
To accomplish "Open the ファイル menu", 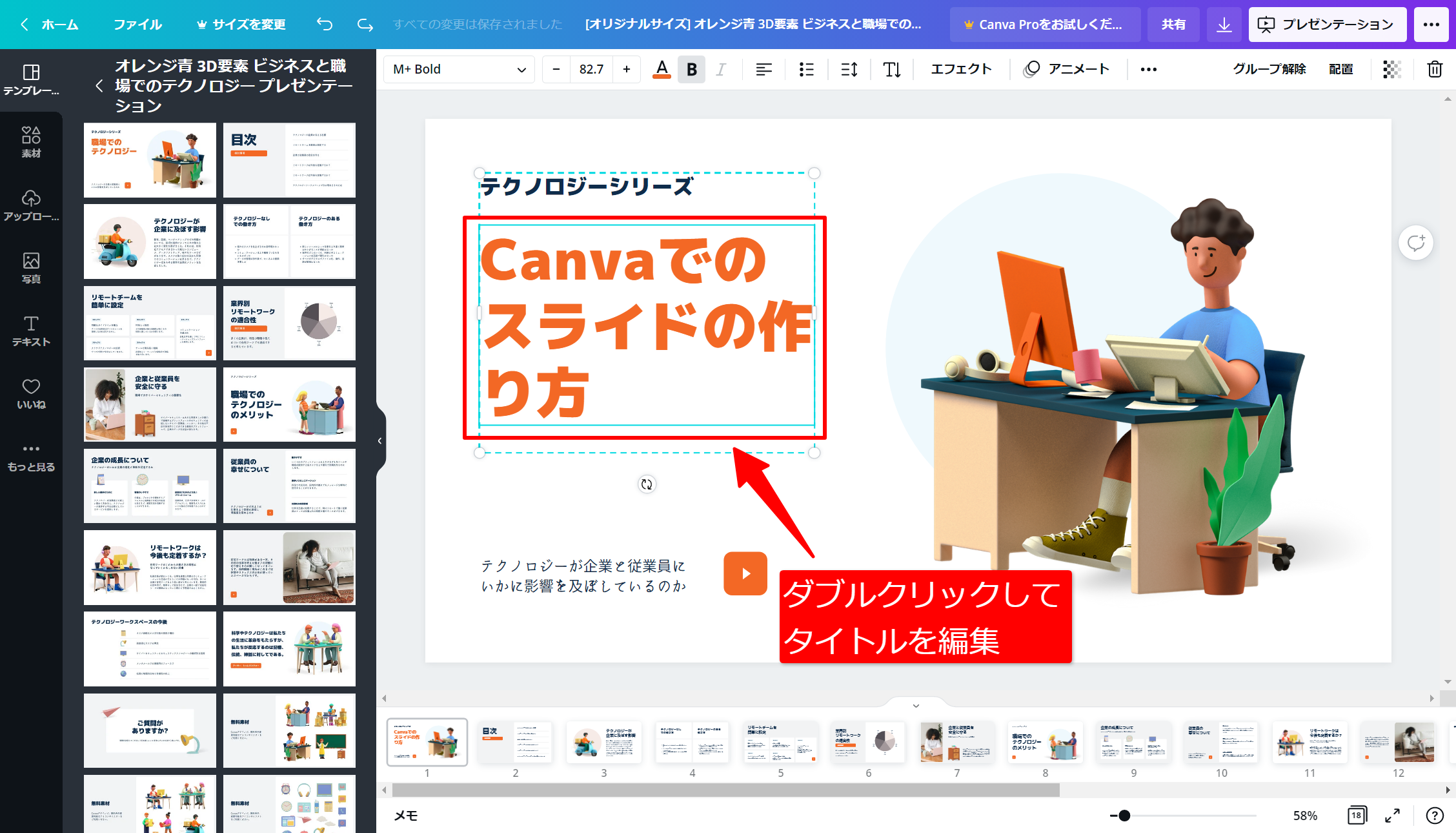I will pos(137,25).
